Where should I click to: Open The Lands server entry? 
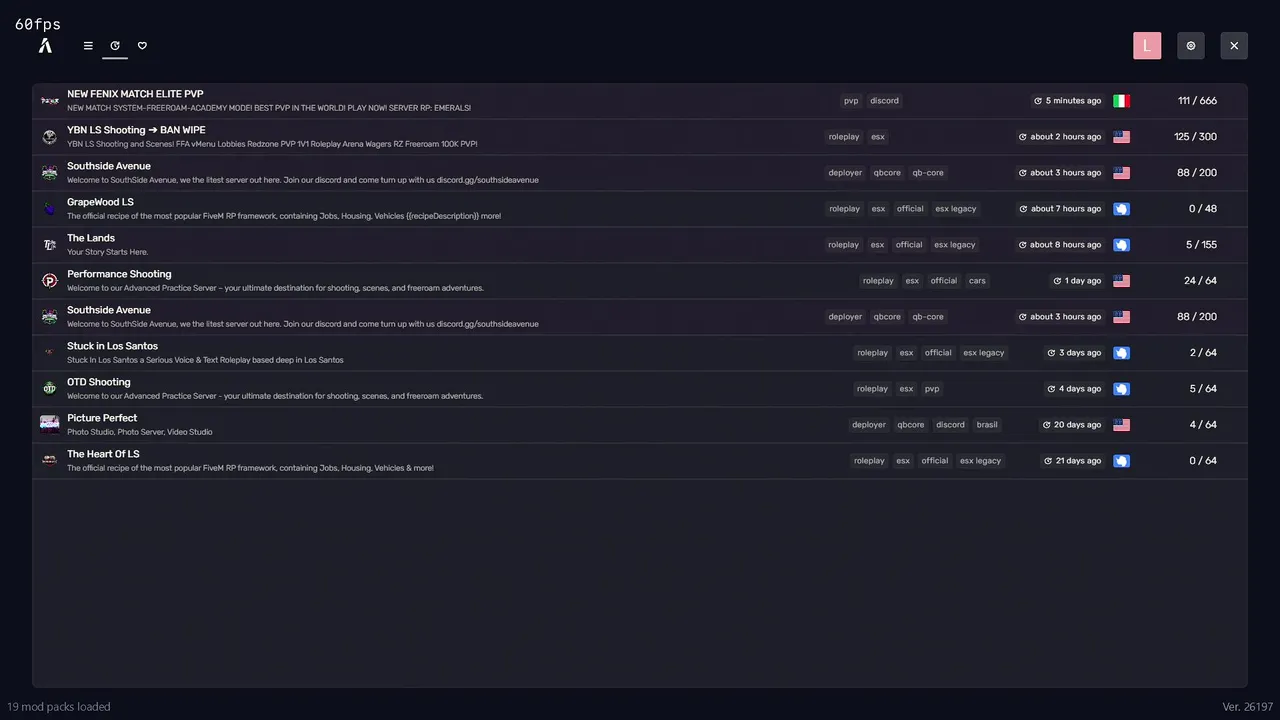91,239
